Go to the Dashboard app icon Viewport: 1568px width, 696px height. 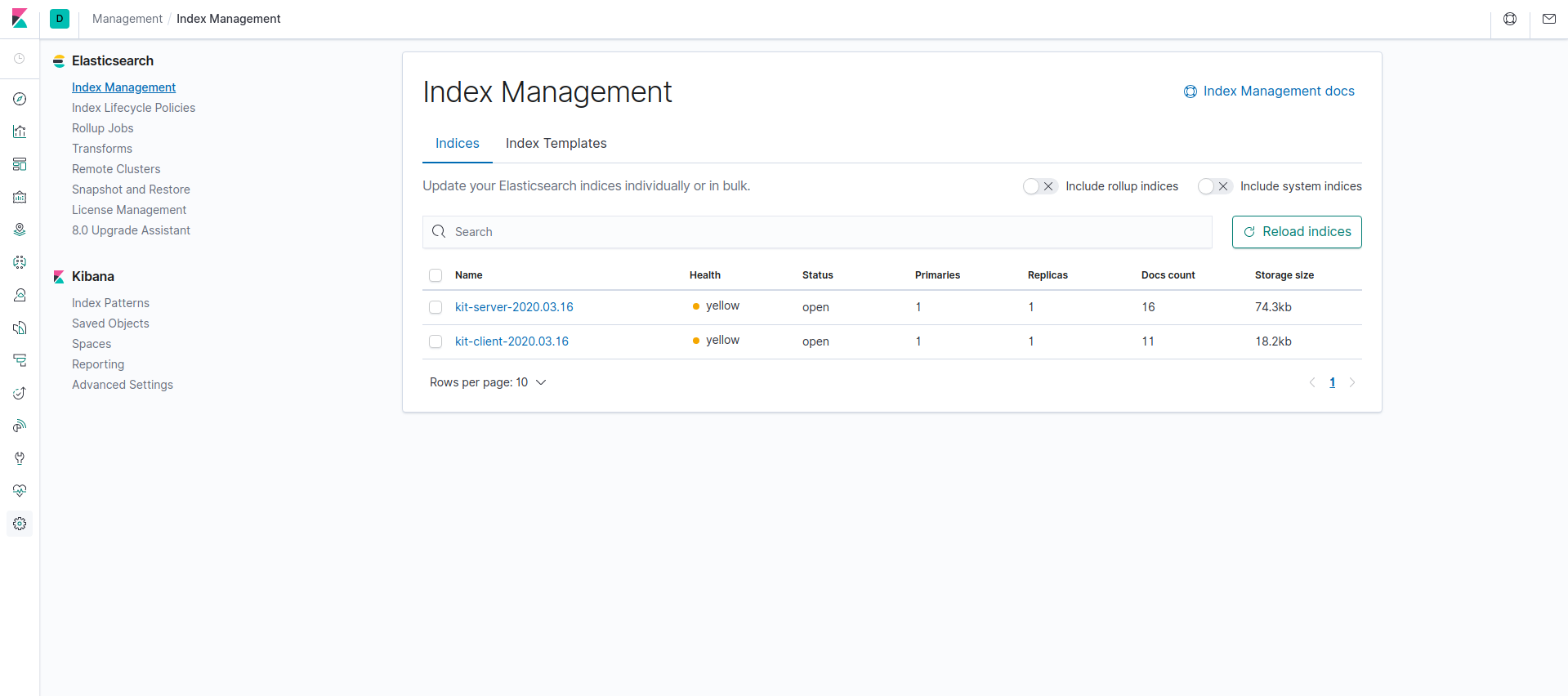pos(20,164)
